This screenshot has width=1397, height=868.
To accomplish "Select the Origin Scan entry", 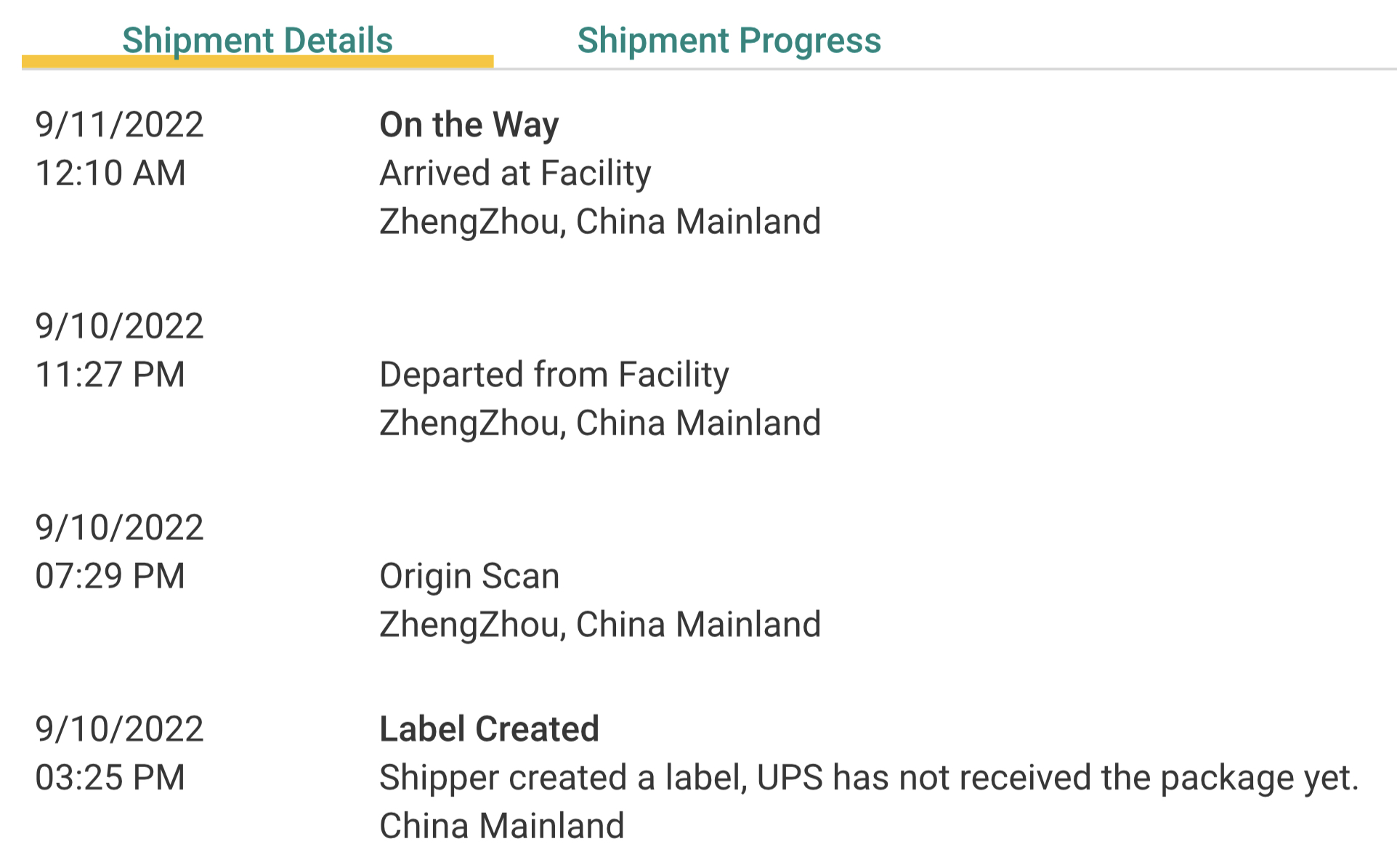I will [469, 576].
